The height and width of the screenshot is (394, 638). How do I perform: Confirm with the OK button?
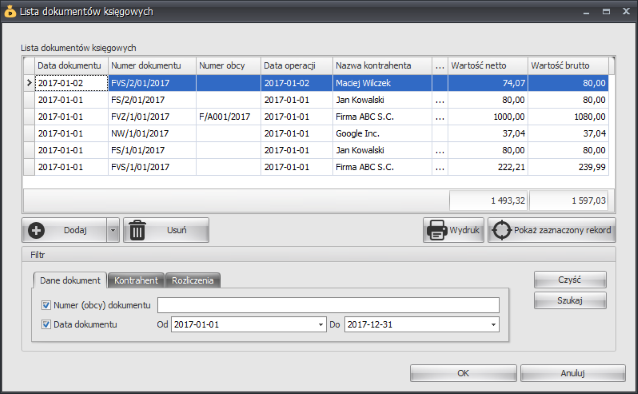(x=463, y=373)
